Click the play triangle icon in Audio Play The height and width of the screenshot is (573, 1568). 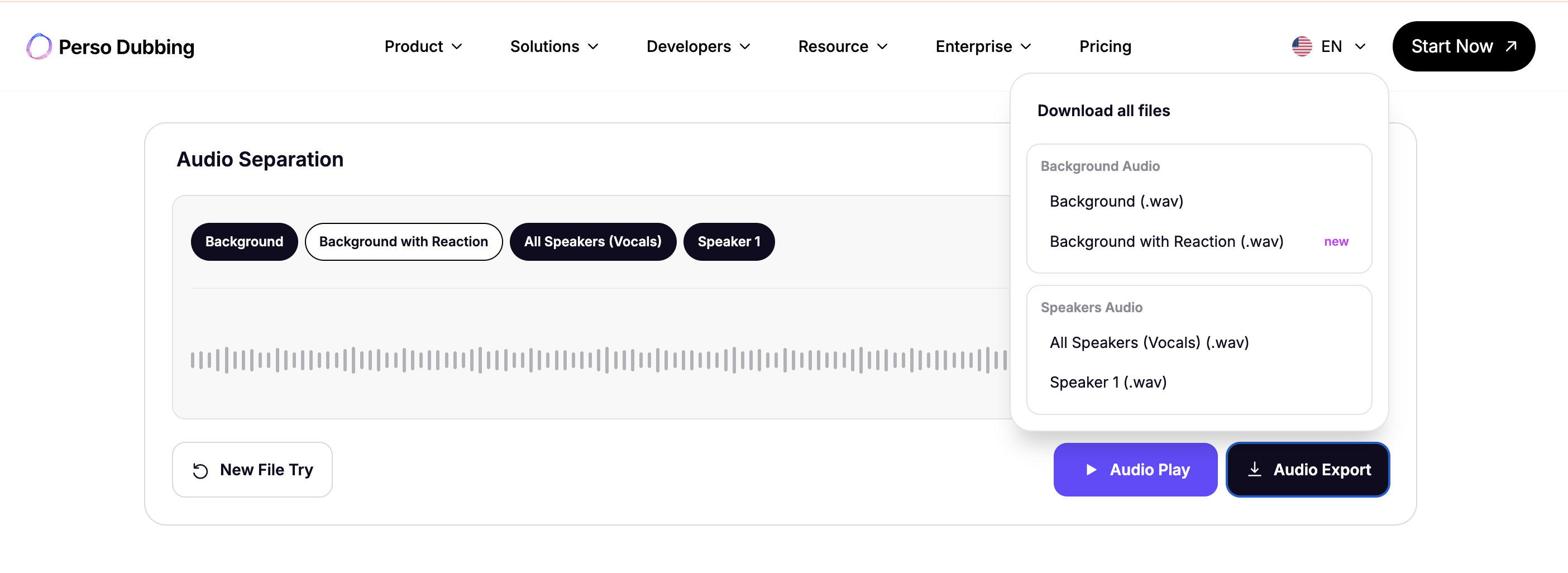click(x=1091, y=470)
